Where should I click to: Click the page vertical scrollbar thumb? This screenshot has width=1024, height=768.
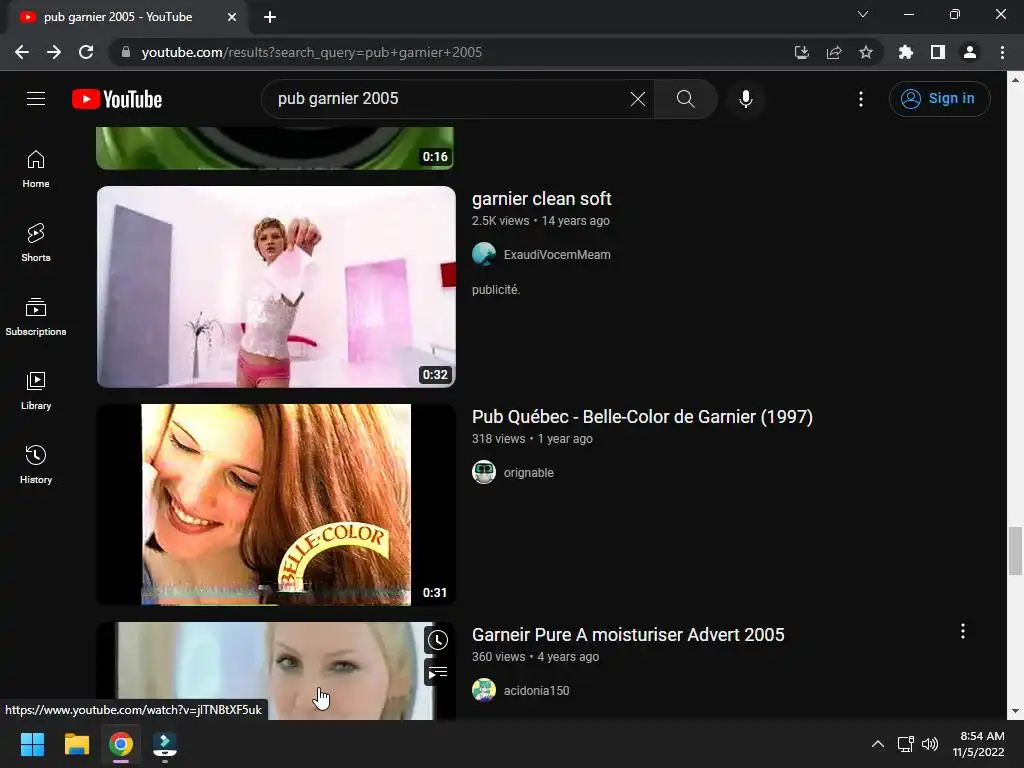pyautogui.click(x=1015, y=550)
